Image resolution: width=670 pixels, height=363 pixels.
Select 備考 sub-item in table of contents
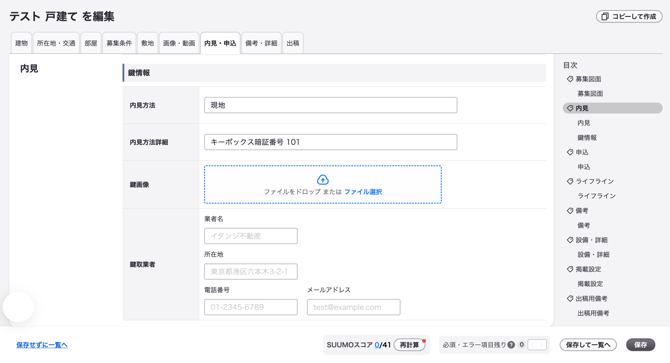(584, 225)
